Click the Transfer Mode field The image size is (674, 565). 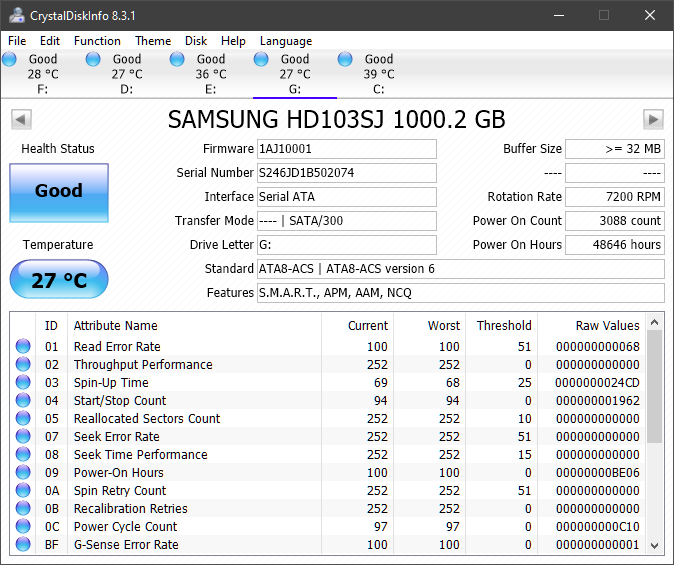(x=347, y=221)
